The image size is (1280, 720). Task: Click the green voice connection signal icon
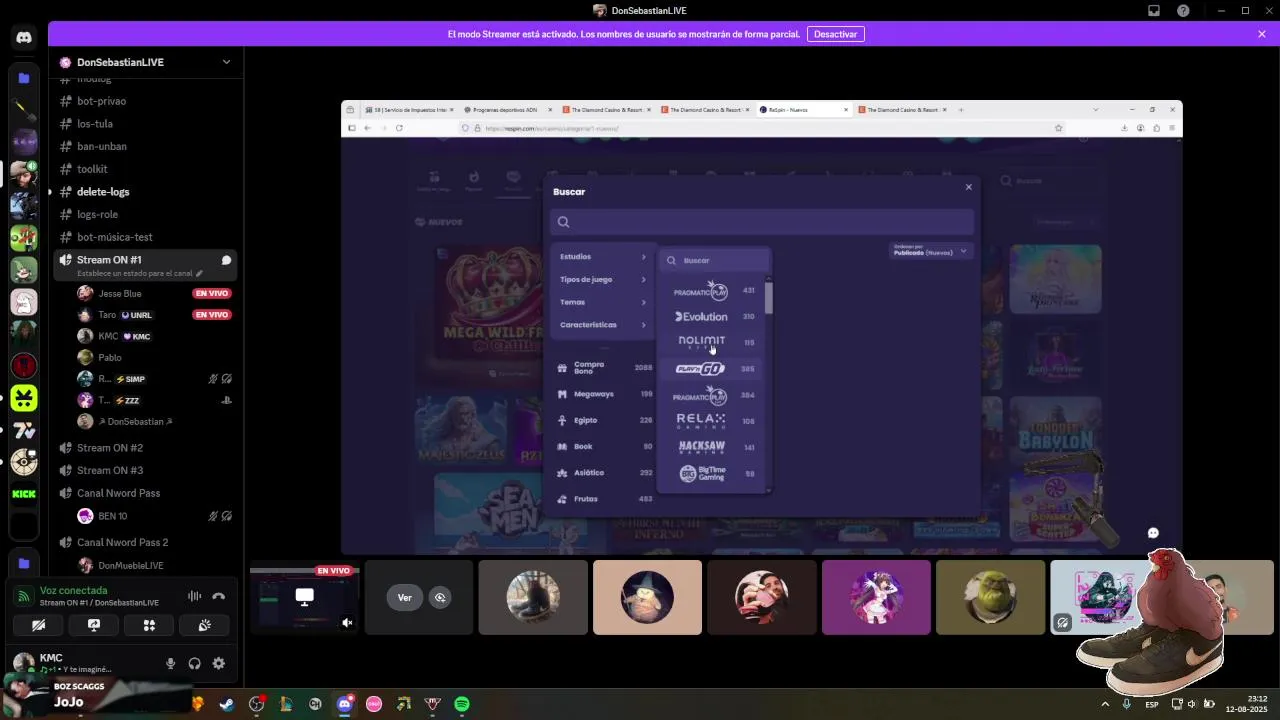[x=24, y=597]
